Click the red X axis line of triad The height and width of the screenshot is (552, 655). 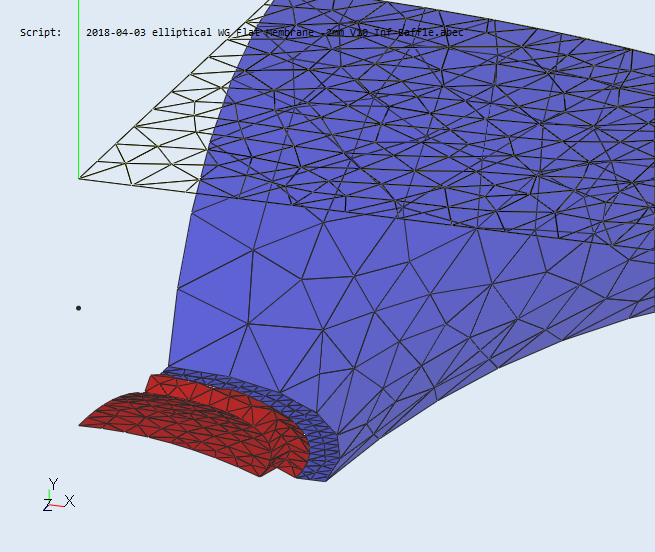59,505
